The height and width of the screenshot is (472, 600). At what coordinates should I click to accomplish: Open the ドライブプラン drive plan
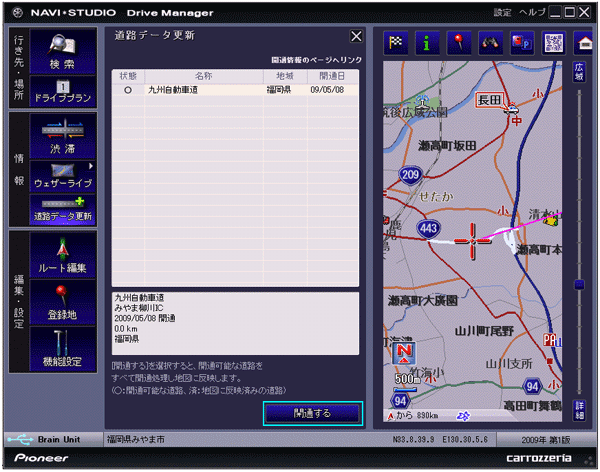[x=63, y=92]
